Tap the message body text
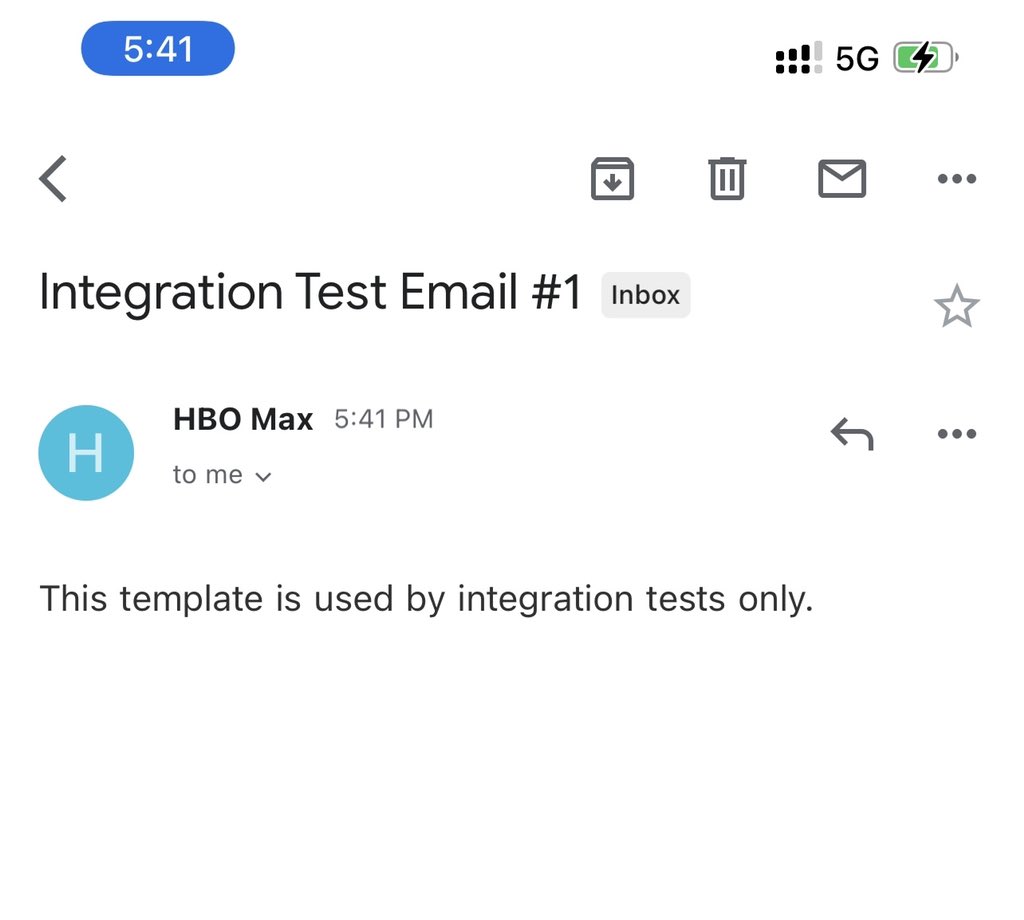 (426, 599)
